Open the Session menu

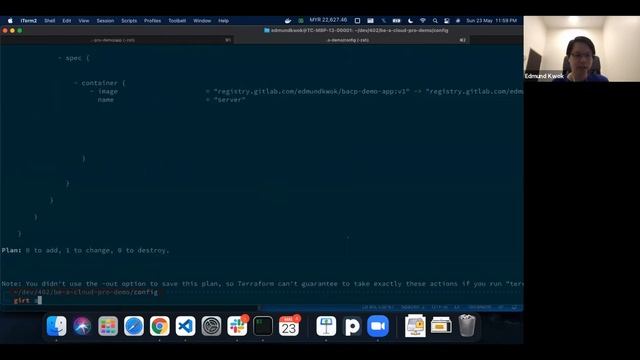click(x=105, y=20)
